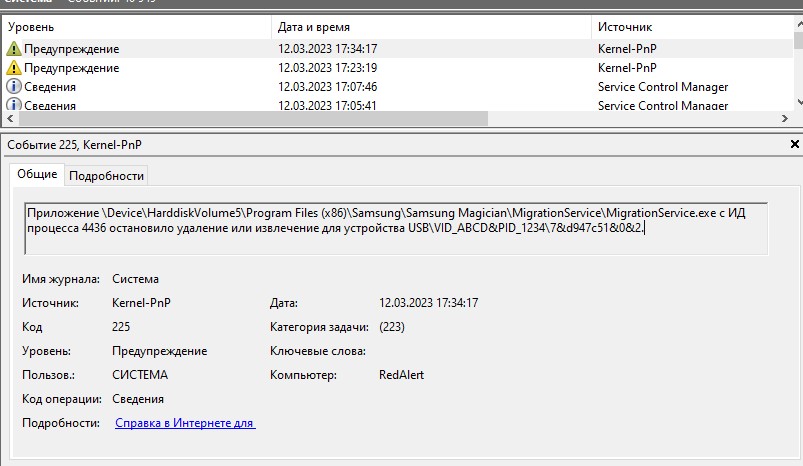Open the Справка в Интернете link
The width and height of the screenshot is (803, 466).
click(x=185, y=423)
